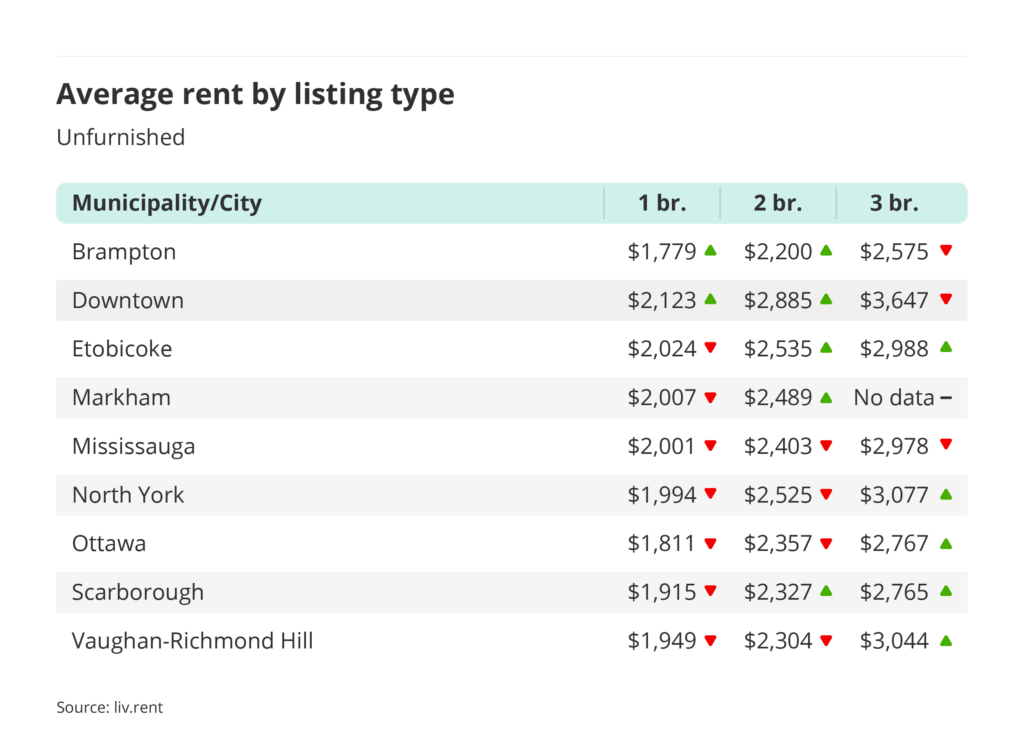The width and height of the screenshot is (1024, 741).
Task: Select the 3 br. column header
Action: coord(894,203)
